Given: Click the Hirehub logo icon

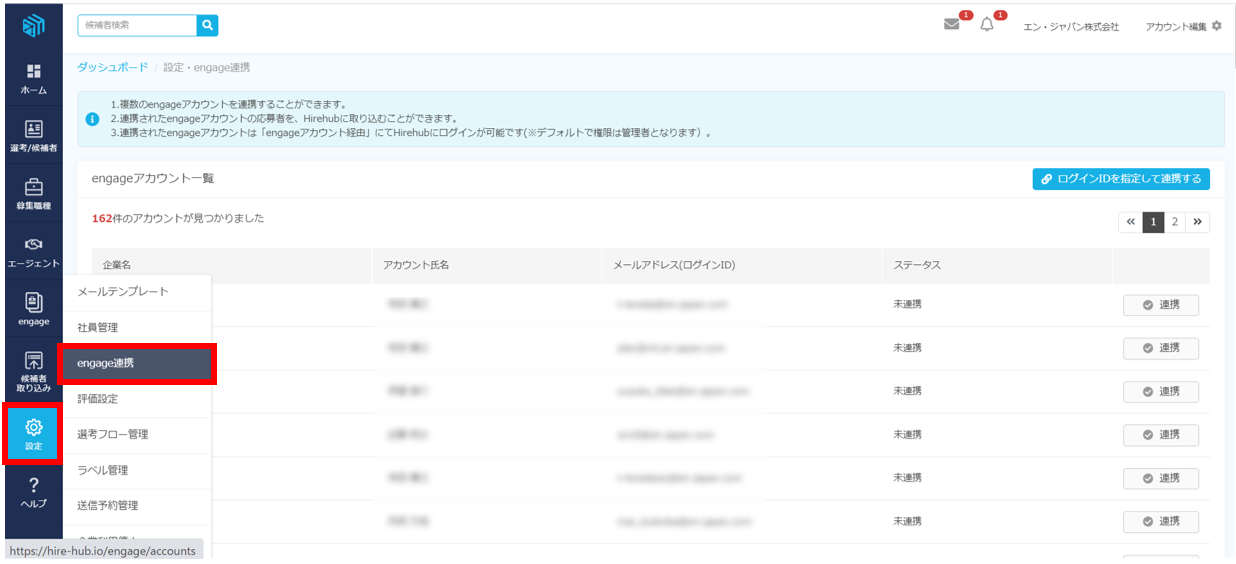Looking at the screenshot, I should coord(33,26).
